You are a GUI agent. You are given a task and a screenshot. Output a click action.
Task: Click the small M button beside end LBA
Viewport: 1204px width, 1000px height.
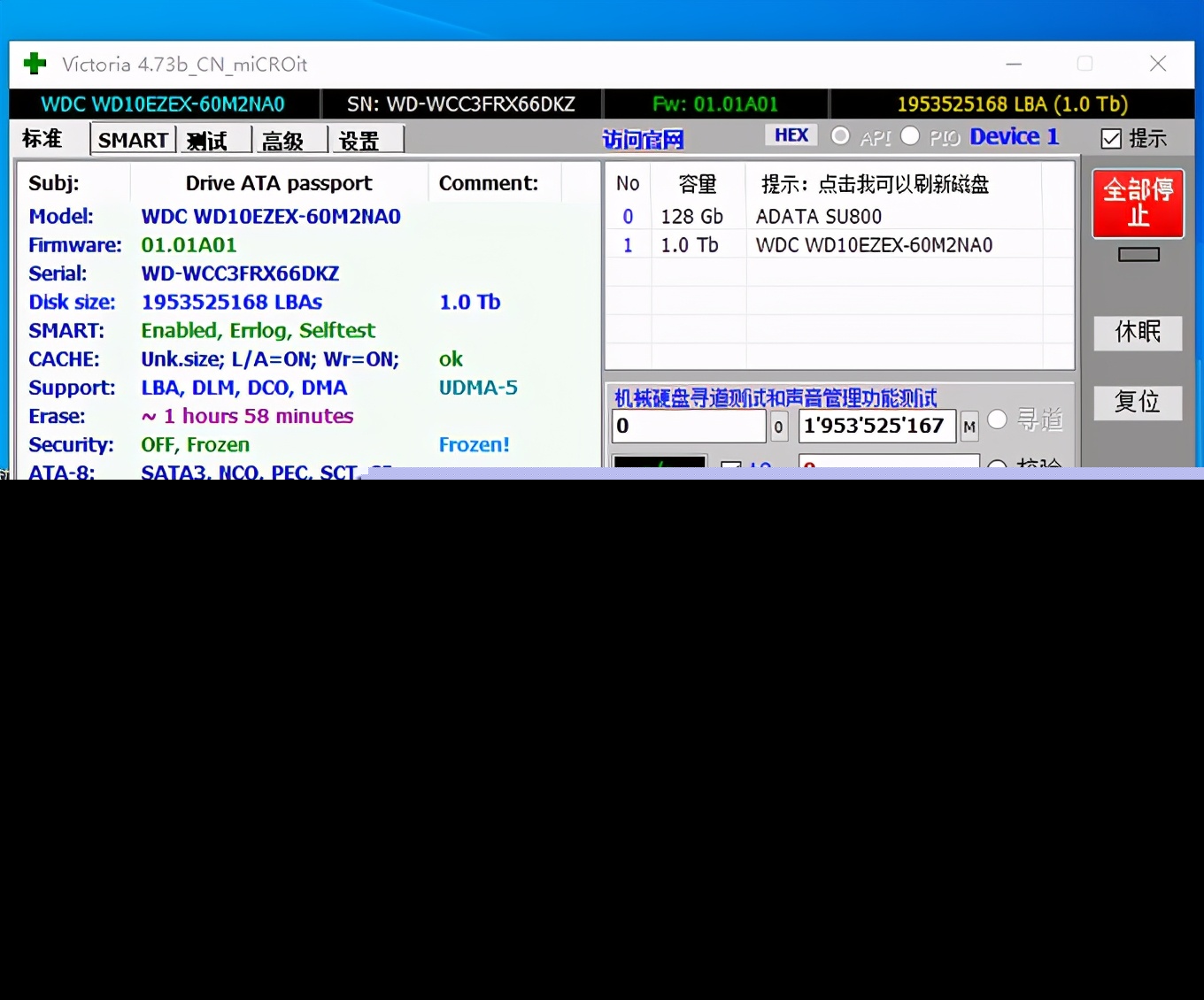[969, 427]
